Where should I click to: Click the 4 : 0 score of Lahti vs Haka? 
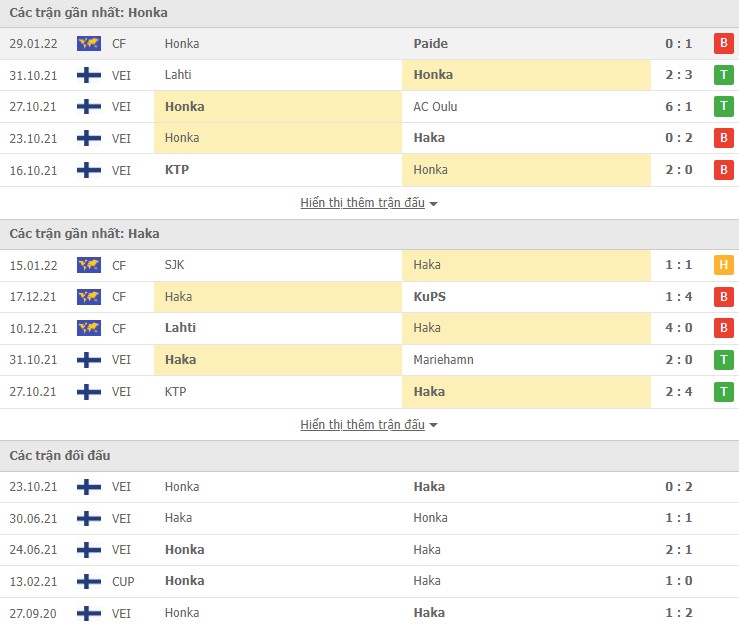(677, 328)
